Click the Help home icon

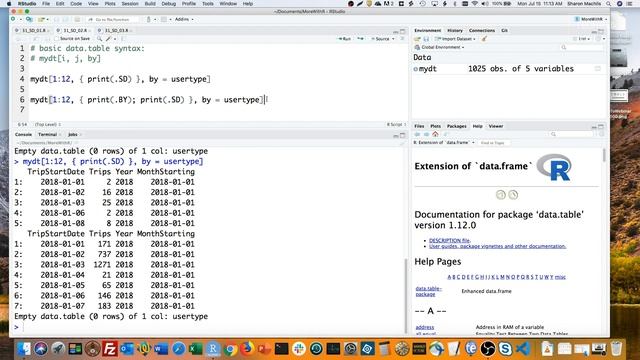(435, 134)
